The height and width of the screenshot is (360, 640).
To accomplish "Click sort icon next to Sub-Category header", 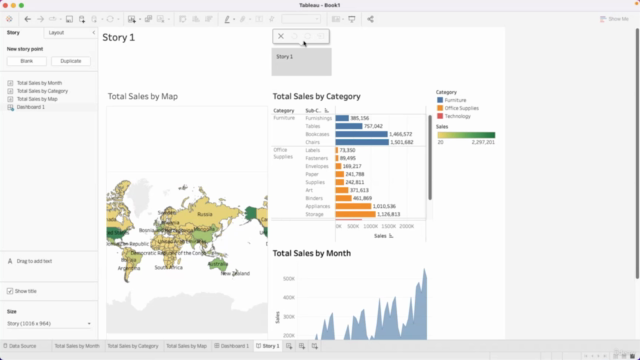I will (327, 111).
